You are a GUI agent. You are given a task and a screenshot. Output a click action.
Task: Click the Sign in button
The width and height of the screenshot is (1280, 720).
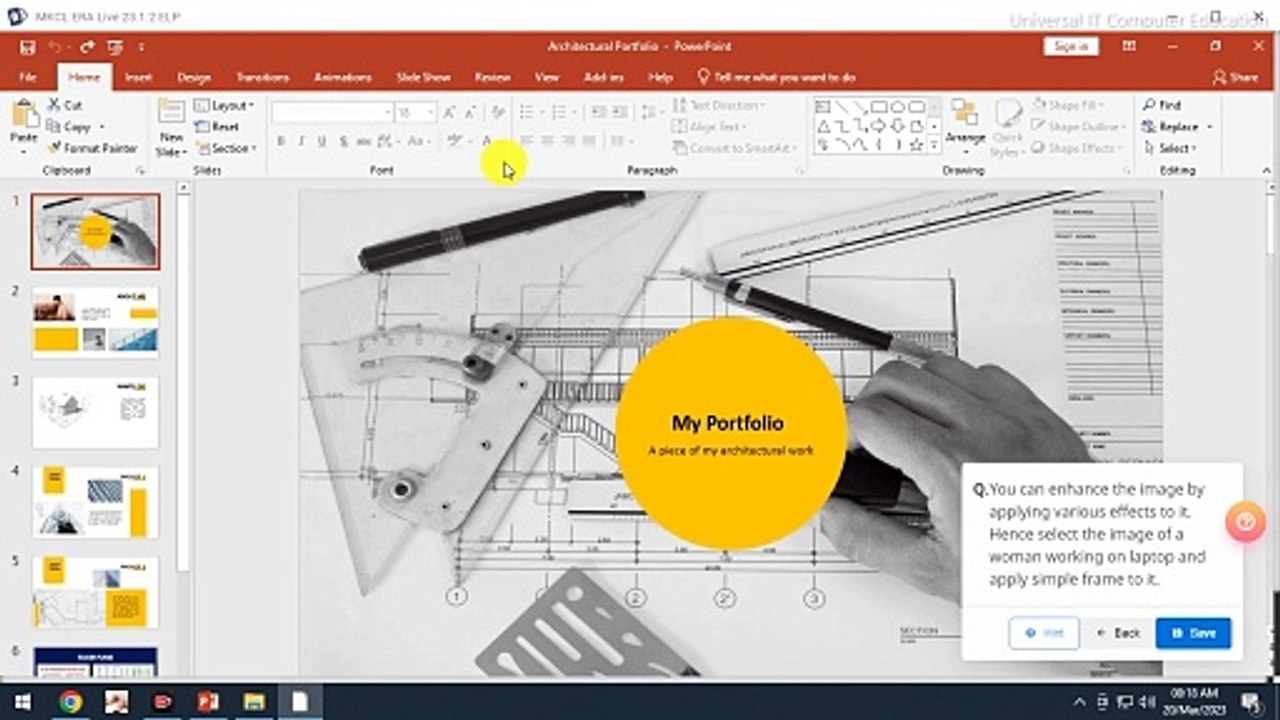click(1071, 47)
